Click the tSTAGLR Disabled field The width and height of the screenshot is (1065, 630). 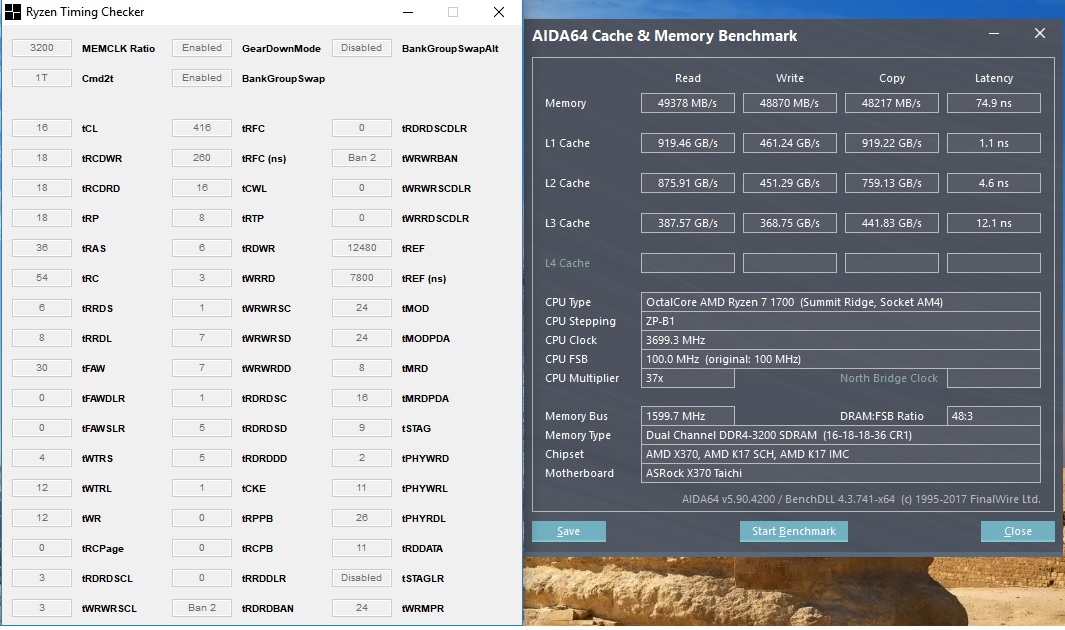[x=362, y=578]
